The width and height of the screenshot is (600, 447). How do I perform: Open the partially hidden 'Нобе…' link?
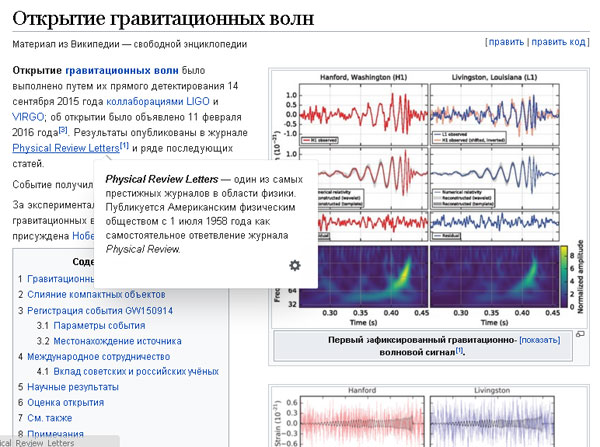[x=83, y=236]
